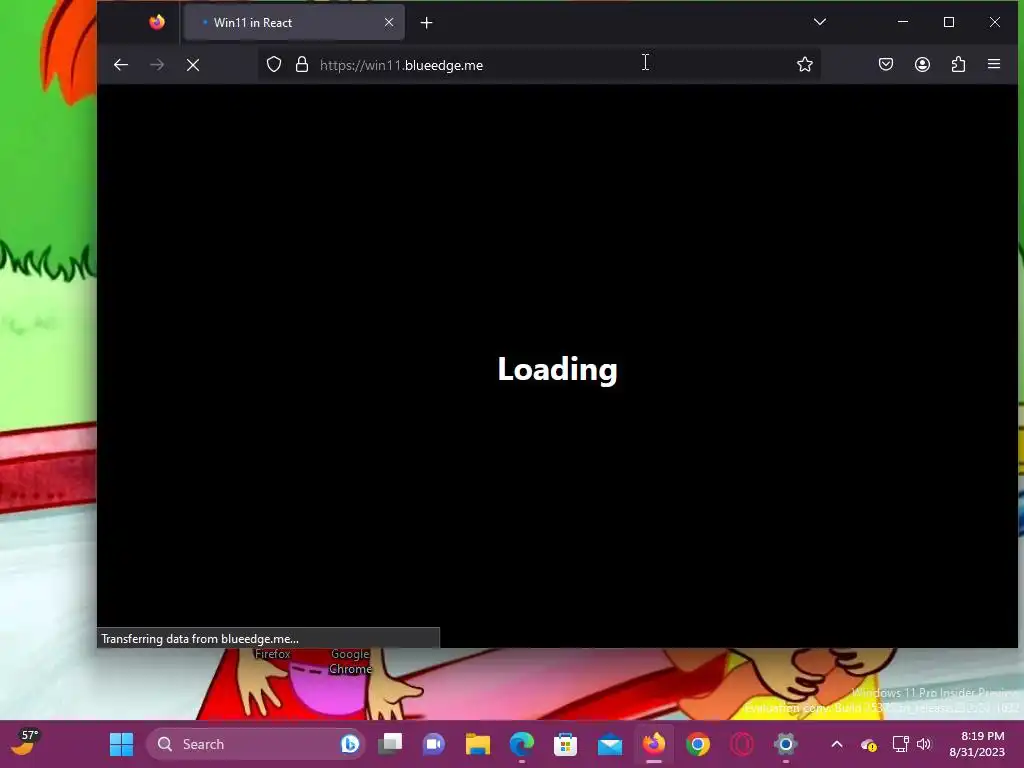
Task: Click the OneDrive warning tray icon
Action: click(x=869, y=744)
